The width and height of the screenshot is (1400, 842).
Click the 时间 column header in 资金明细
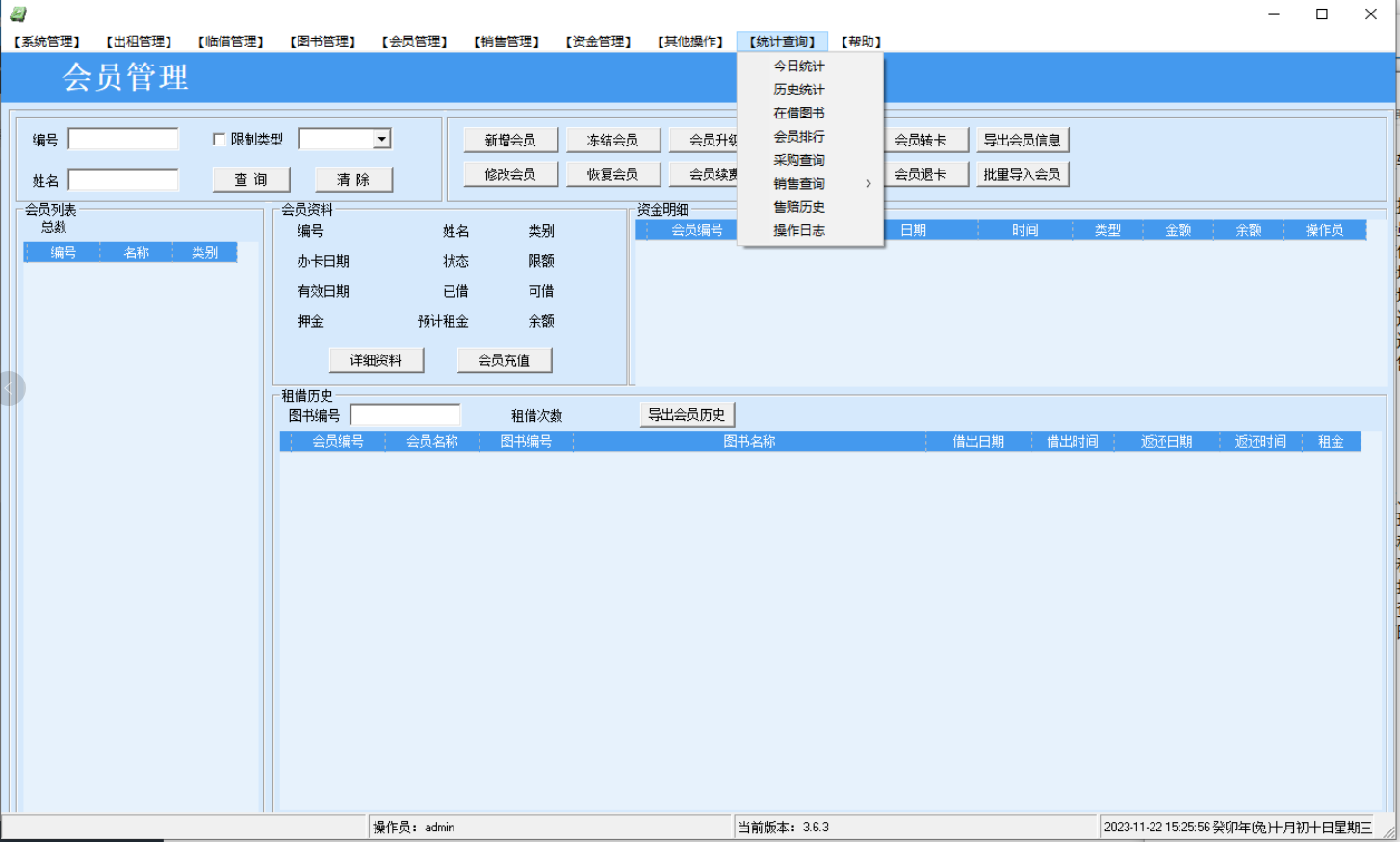pos(1025,230)
